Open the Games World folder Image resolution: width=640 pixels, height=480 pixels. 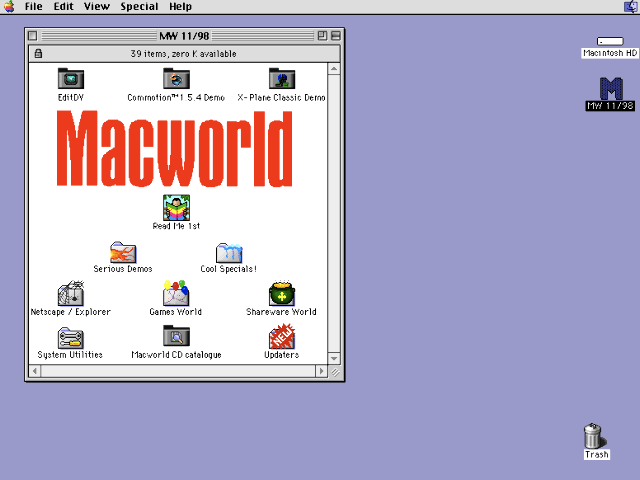tap(176, 293)
